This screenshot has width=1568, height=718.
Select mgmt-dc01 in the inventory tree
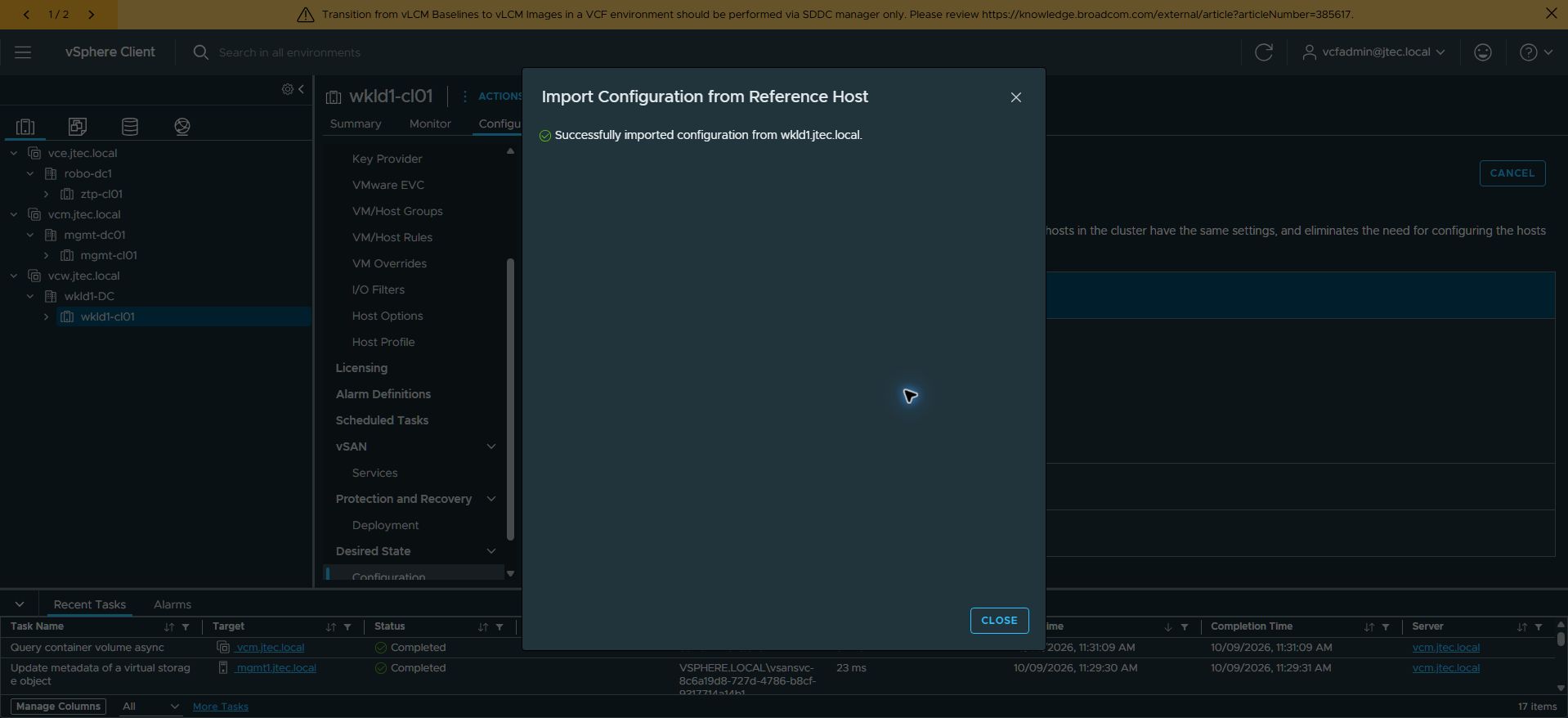(x=94, y=235)
